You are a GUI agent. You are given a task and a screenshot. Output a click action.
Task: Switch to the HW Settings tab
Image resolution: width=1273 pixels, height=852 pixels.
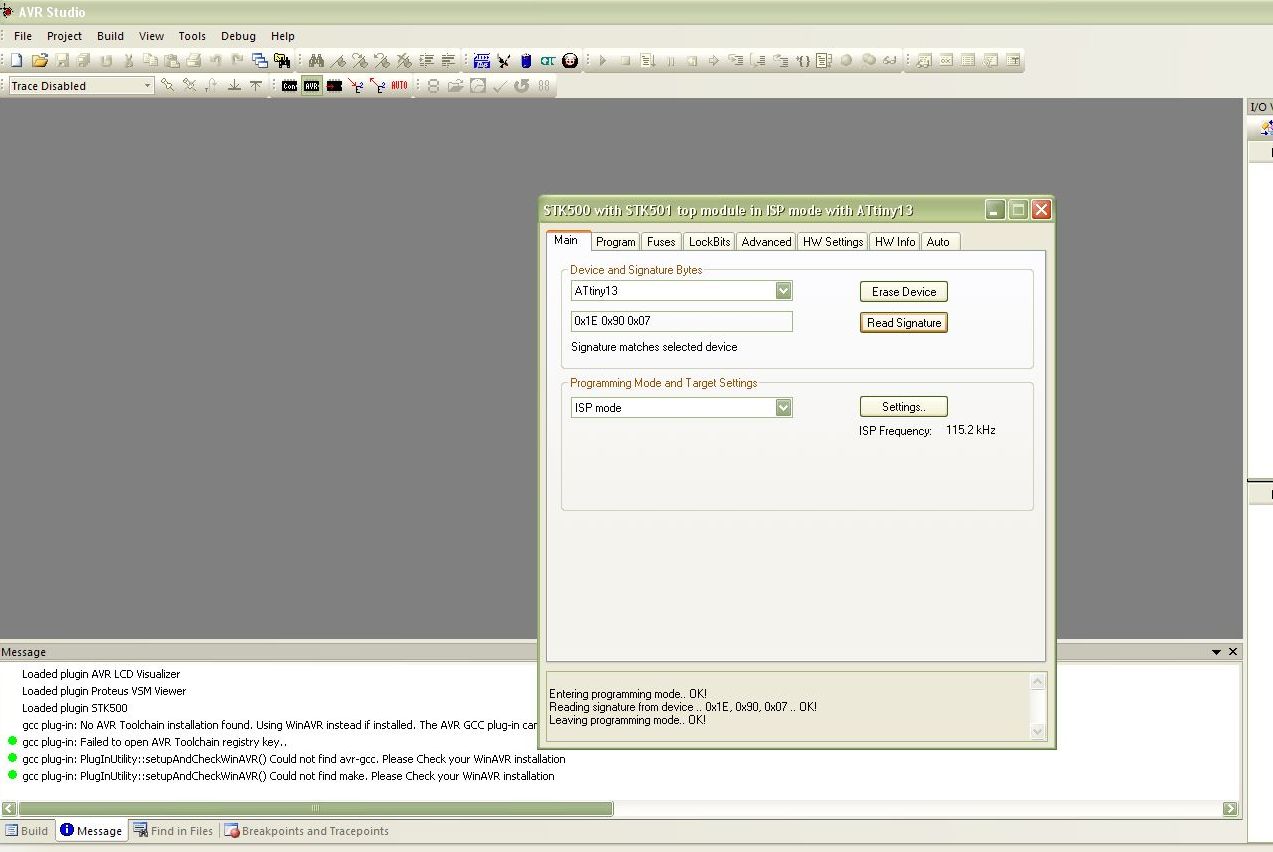point(832,242)
